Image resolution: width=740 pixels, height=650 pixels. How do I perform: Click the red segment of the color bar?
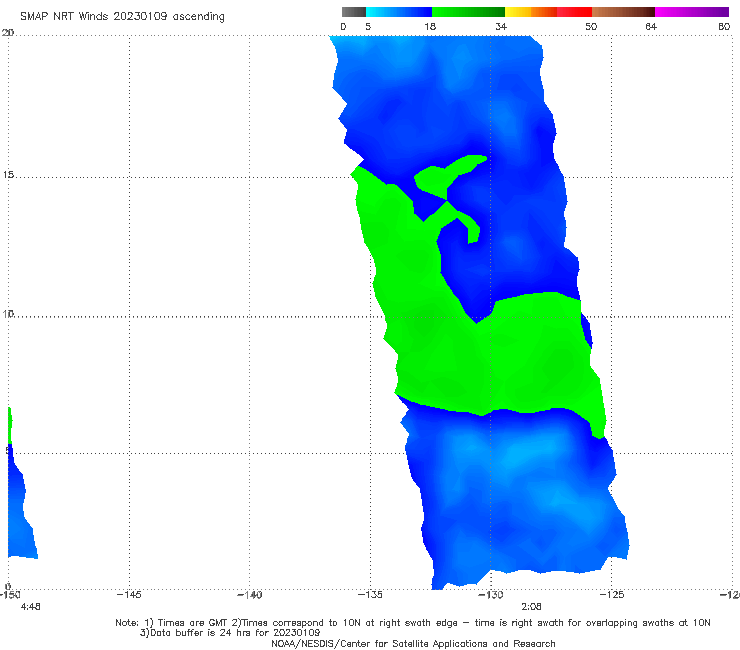coord(574,12)
